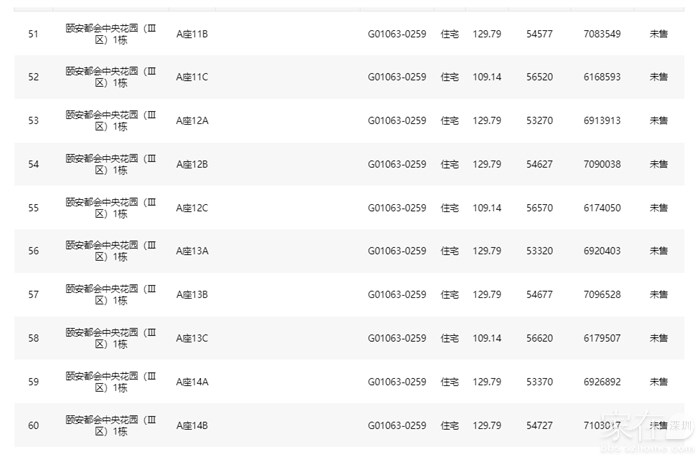The height and width of the screenshot is (456, 700).
Task: Click the A座14A unit cell
Action: 191,382
